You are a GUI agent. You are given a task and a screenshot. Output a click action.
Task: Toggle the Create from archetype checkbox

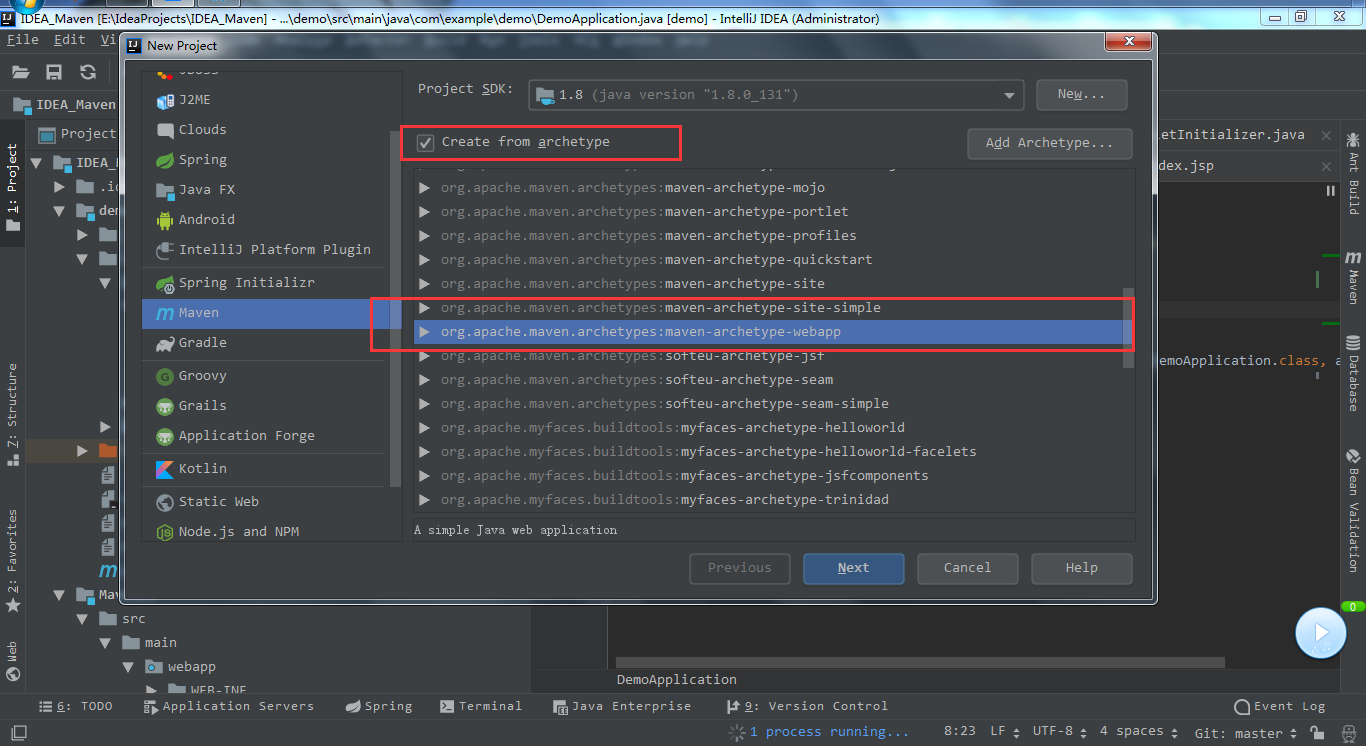(x=426, y=142)
